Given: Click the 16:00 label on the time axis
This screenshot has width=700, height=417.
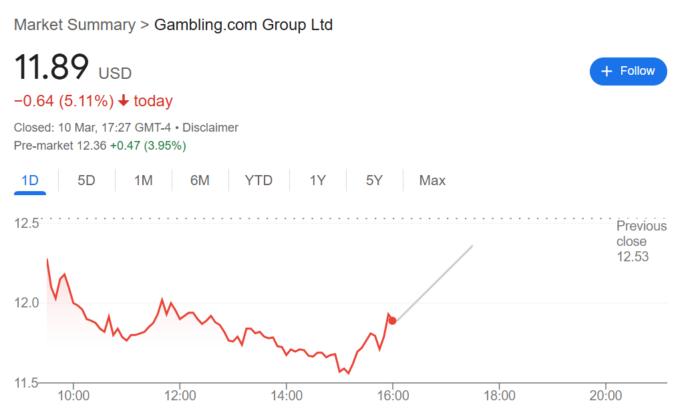Looking at the screenshot, I should (393, 394).
